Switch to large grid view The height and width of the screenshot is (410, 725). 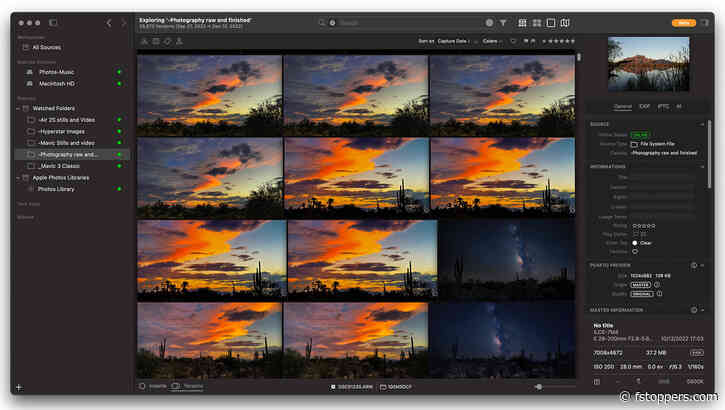pos(537,23)
